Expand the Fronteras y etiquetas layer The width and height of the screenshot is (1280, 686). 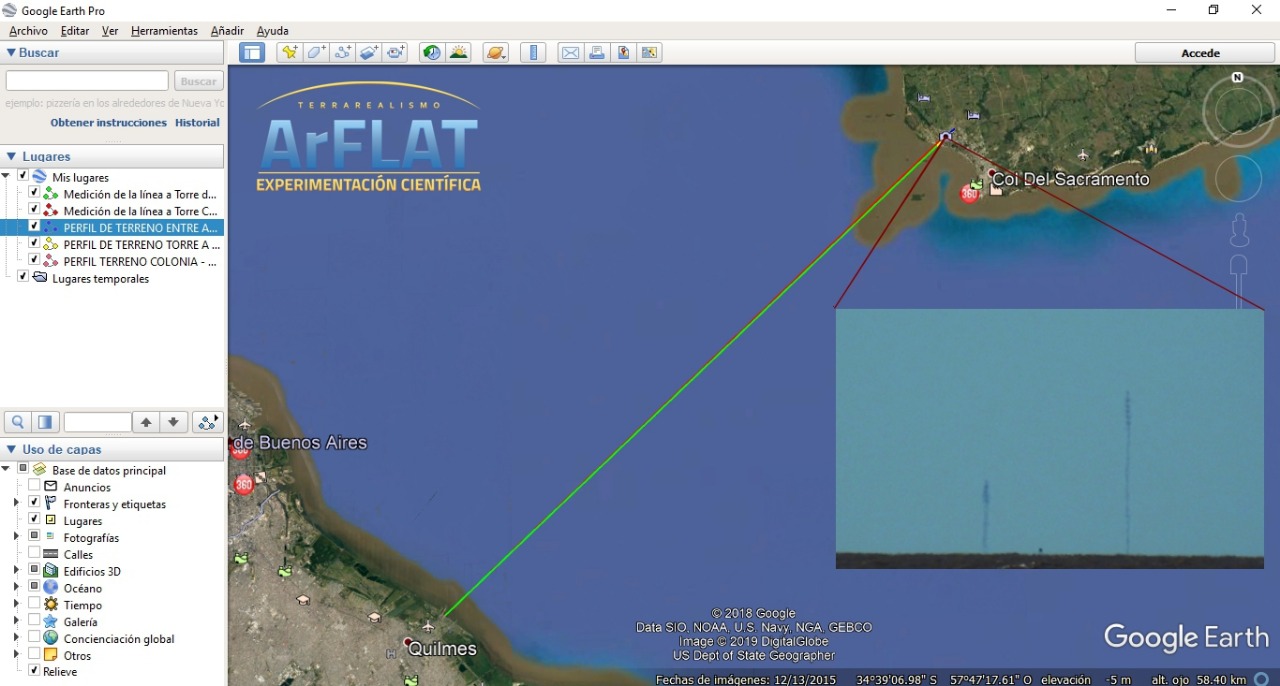16,504
